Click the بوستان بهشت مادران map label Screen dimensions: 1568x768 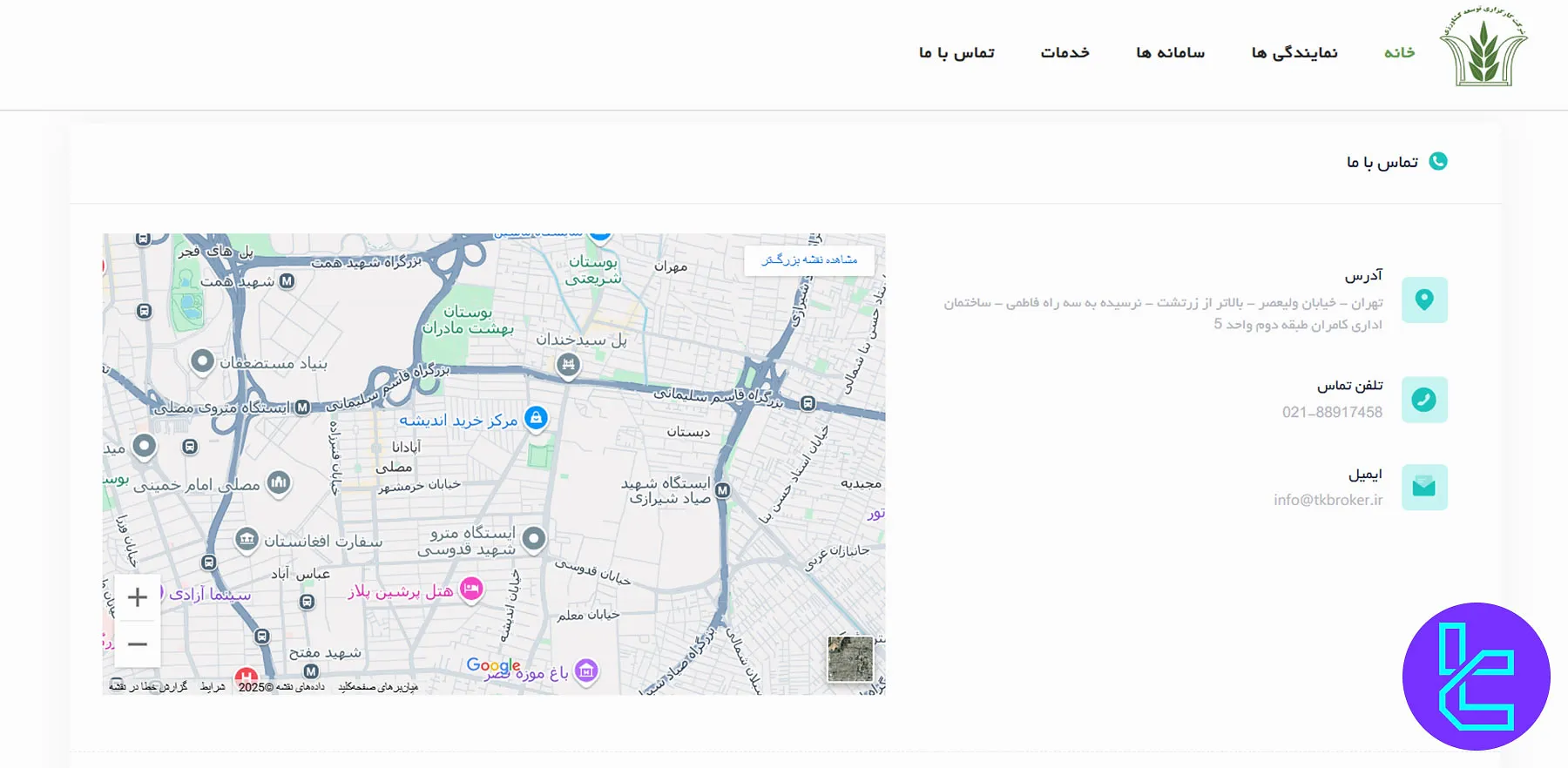[468, 320]
